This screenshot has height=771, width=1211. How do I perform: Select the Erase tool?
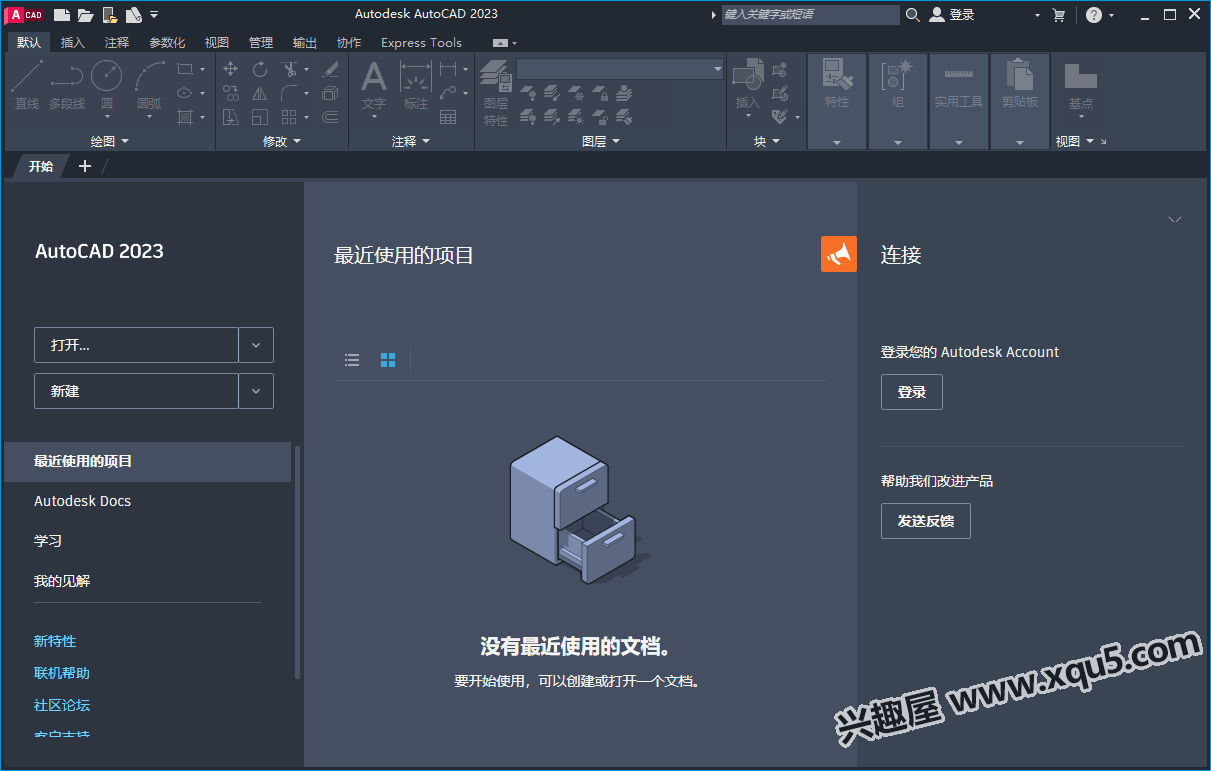(331, 69)
